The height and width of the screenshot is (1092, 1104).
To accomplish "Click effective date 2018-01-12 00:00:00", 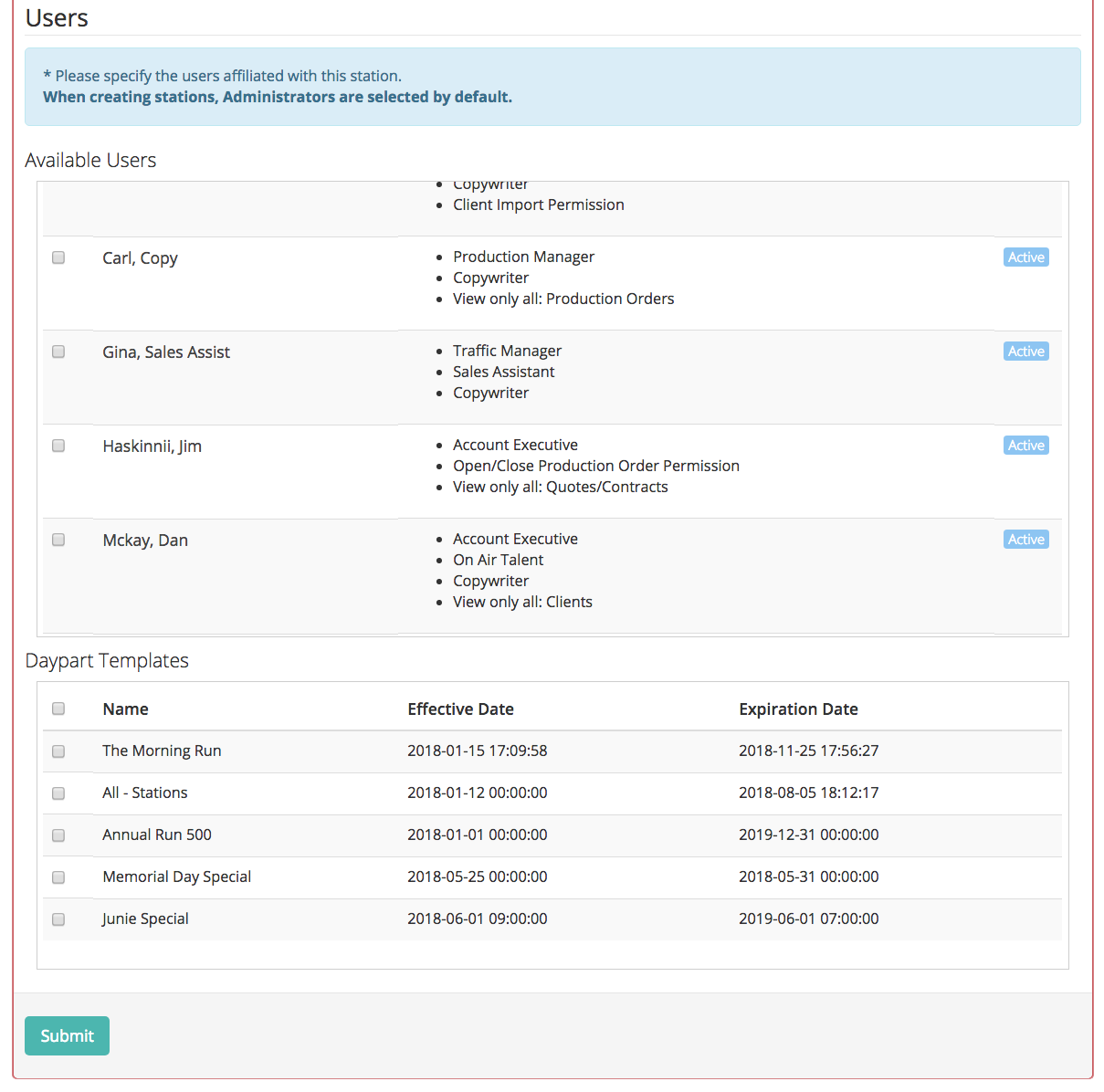I will tap(478, 793).
